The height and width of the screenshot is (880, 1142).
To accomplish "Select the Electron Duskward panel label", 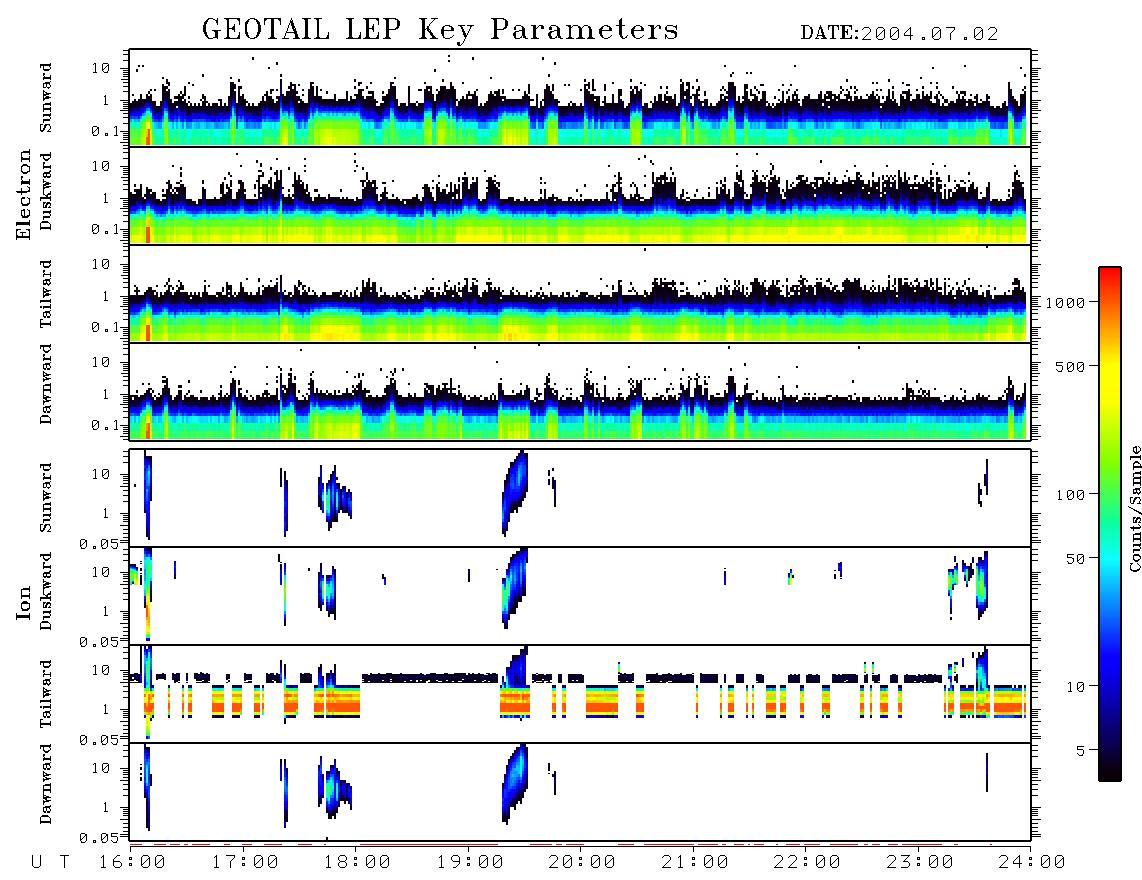I will click(46, 191).
